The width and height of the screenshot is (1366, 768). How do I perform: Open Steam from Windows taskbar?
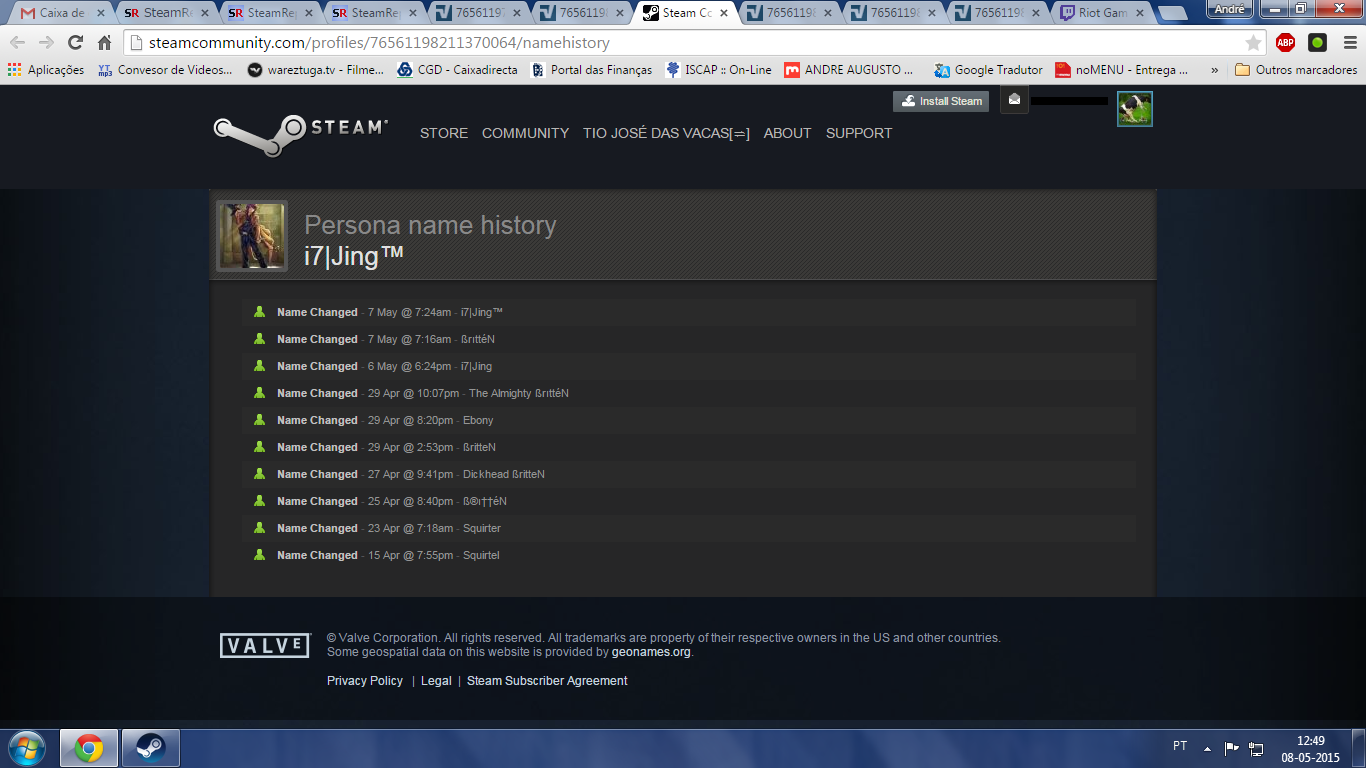tap(151, 748)
